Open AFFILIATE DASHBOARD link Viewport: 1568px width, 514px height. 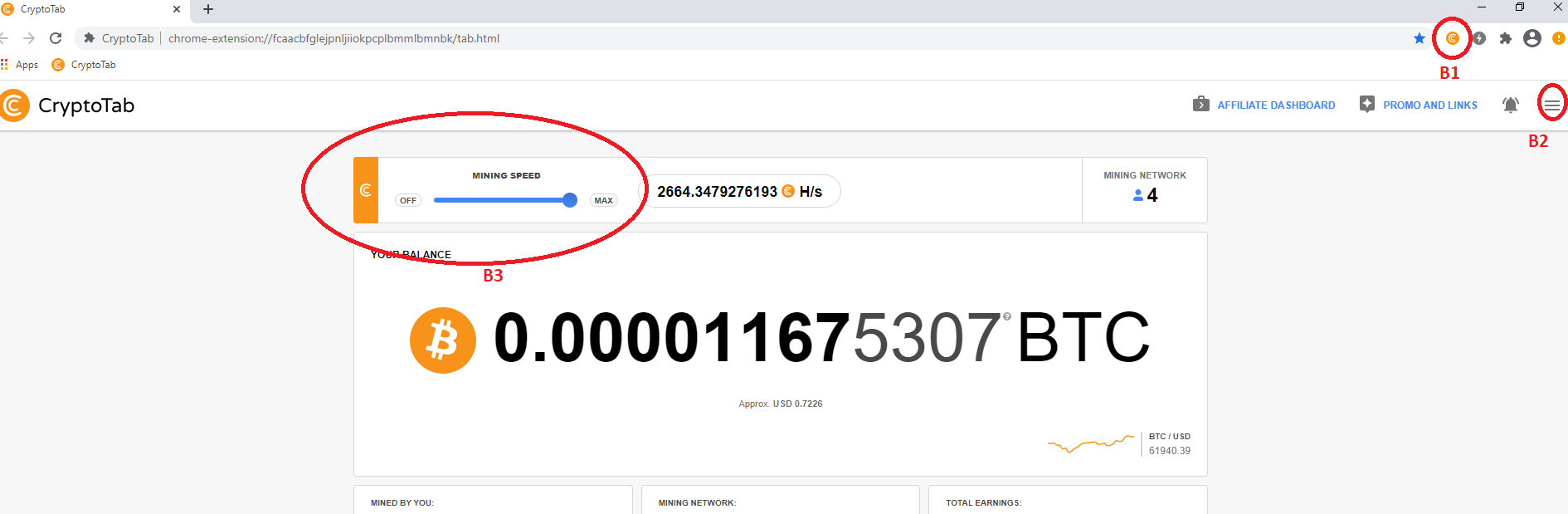[1276, 105]
